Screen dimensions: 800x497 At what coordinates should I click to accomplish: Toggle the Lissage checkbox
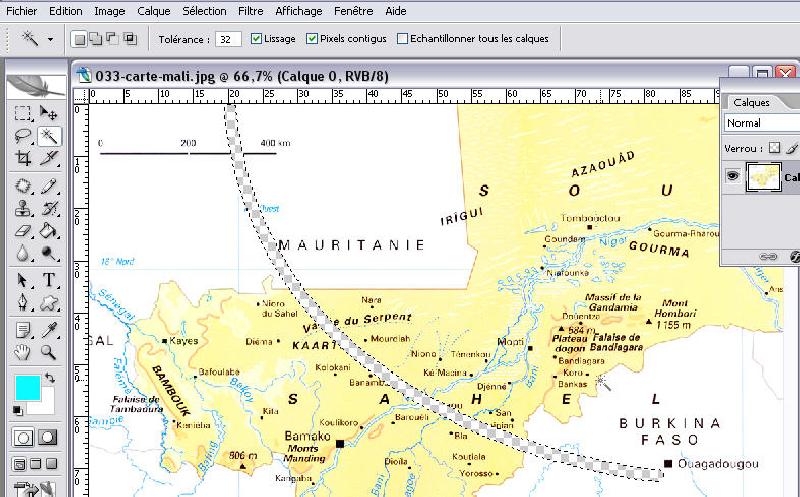(x=256, y=39)
